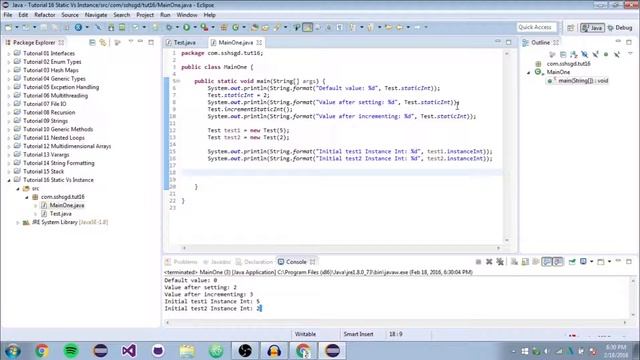Open the Package Explorer View Menu triangle
The image size is (640, 360).
(131, 42)
